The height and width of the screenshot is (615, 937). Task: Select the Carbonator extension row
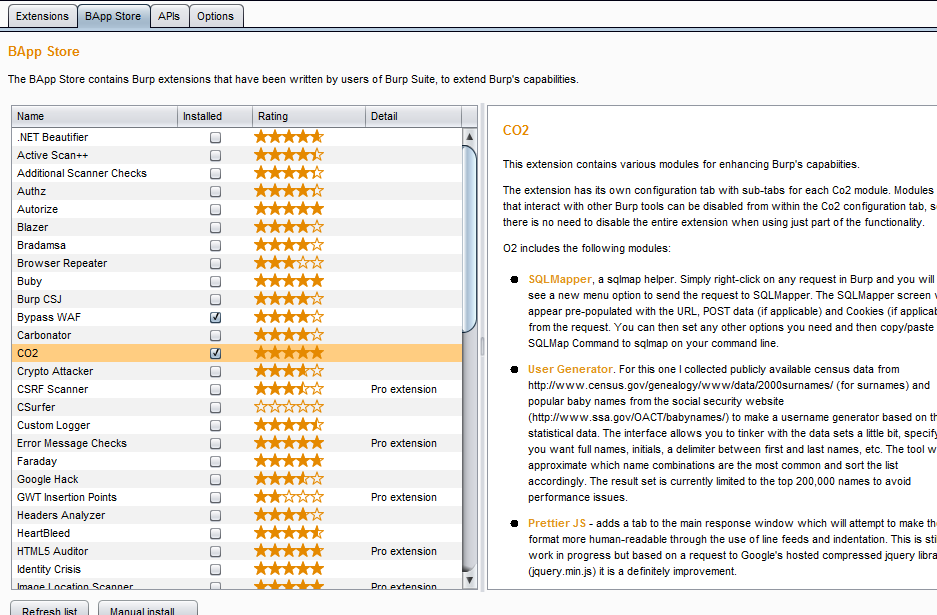click(237, 335)
